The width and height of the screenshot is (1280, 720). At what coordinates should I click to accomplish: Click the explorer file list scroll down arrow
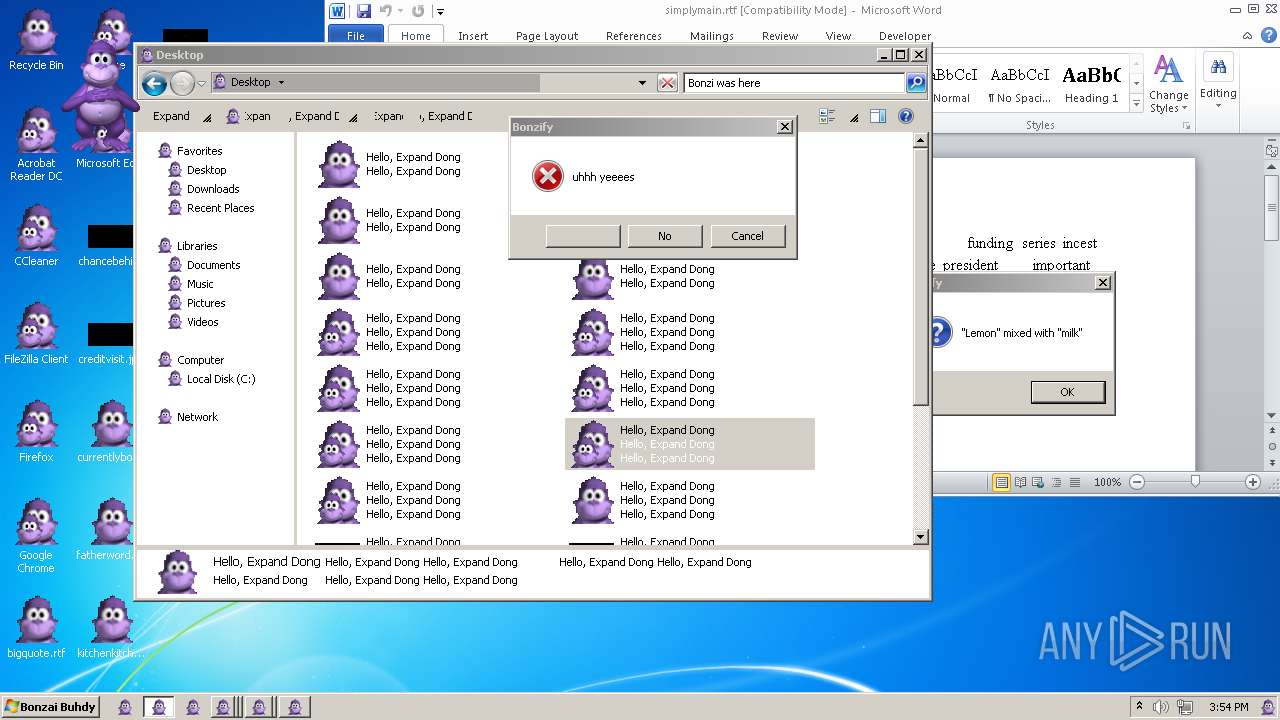click(921, 537)
